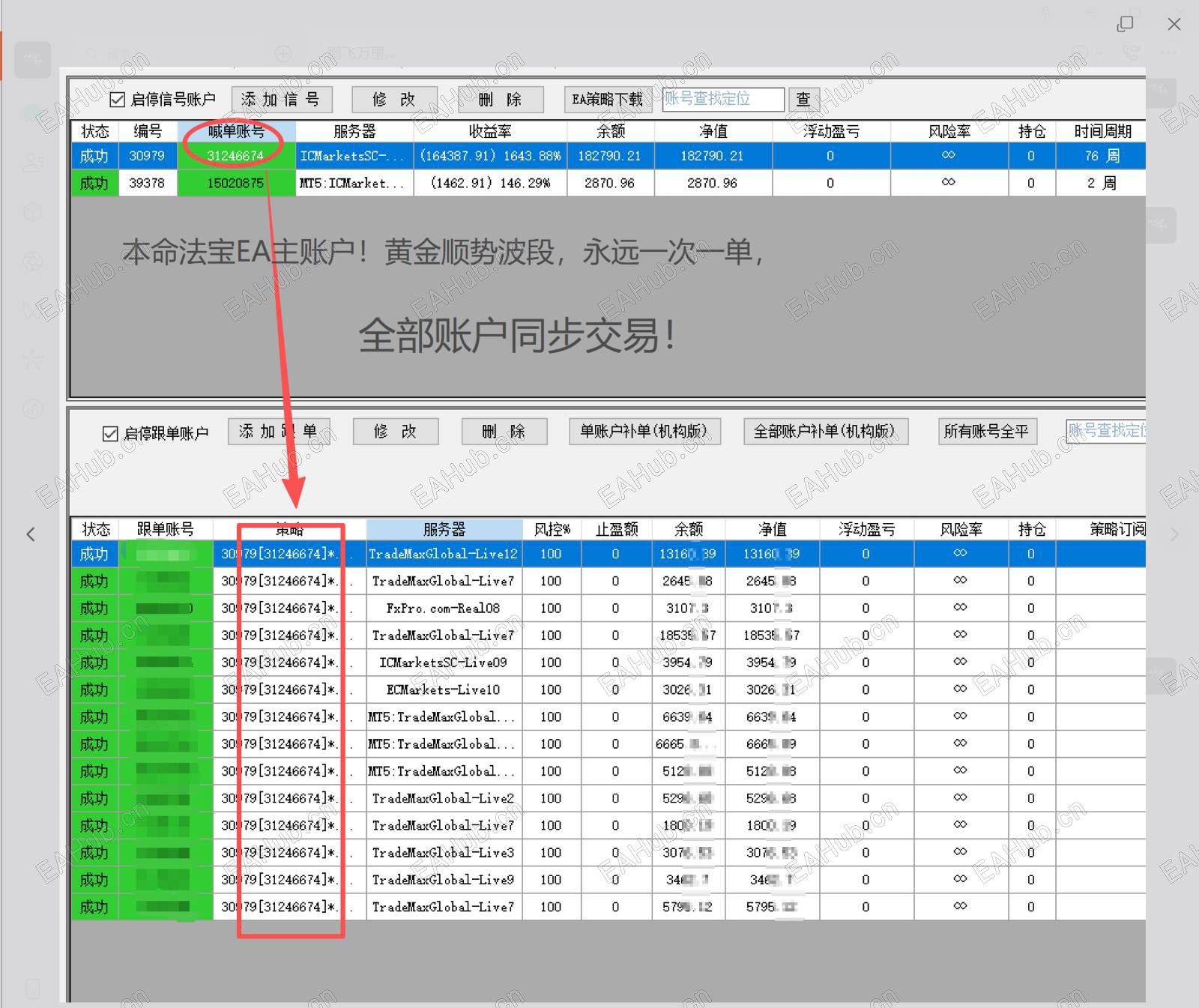Click 喊单账号 cell 31246674
The height and width of the screenshot is (1008, 1199).
click(236, 156)
